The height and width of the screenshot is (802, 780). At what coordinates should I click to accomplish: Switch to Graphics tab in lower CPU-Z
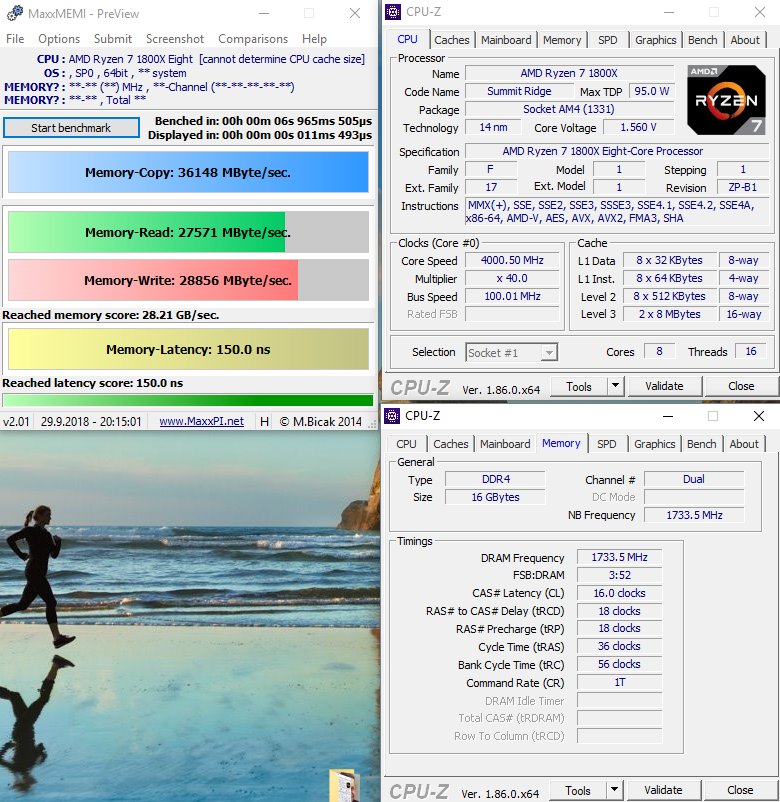[654, 444]
